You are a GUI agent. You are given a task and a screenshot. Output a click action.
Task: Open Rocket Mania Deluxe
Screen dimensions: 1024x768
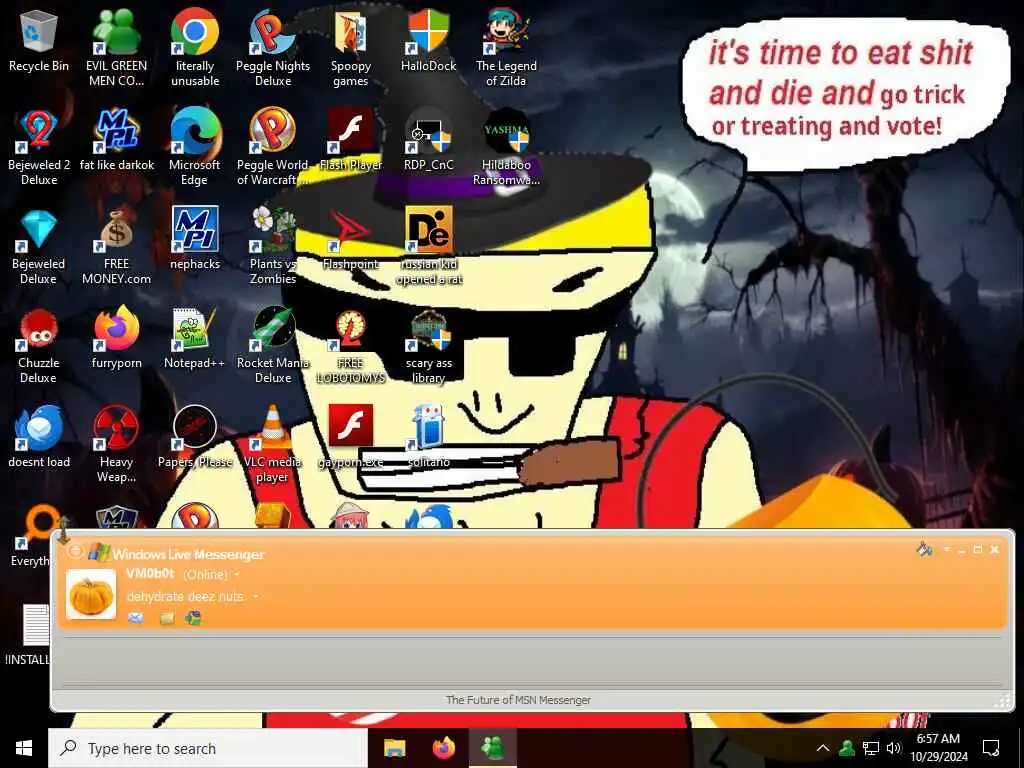(273, 345)
